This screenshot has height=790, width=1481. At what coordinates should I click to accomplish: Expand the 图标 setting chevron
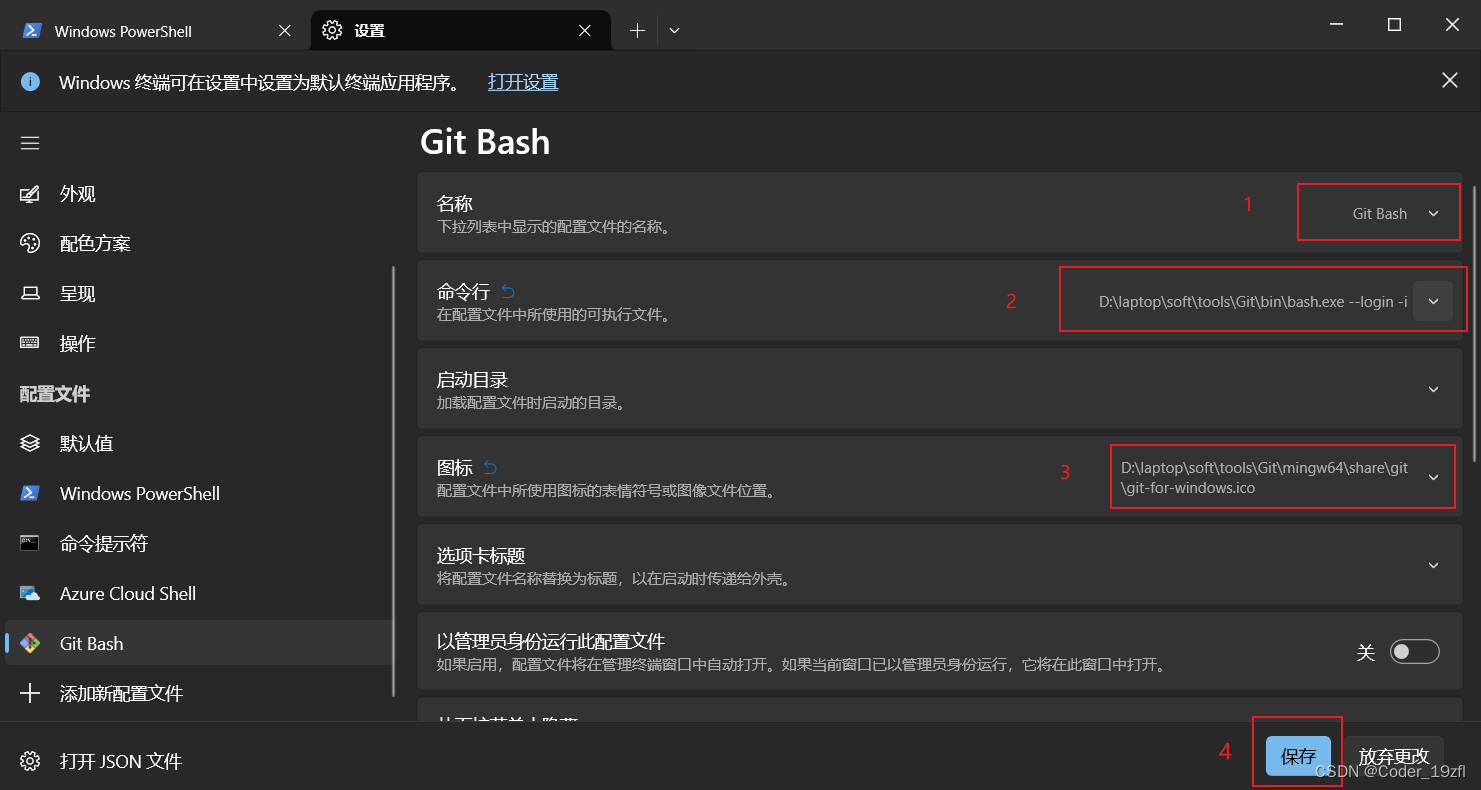[x=1433, y=477]
